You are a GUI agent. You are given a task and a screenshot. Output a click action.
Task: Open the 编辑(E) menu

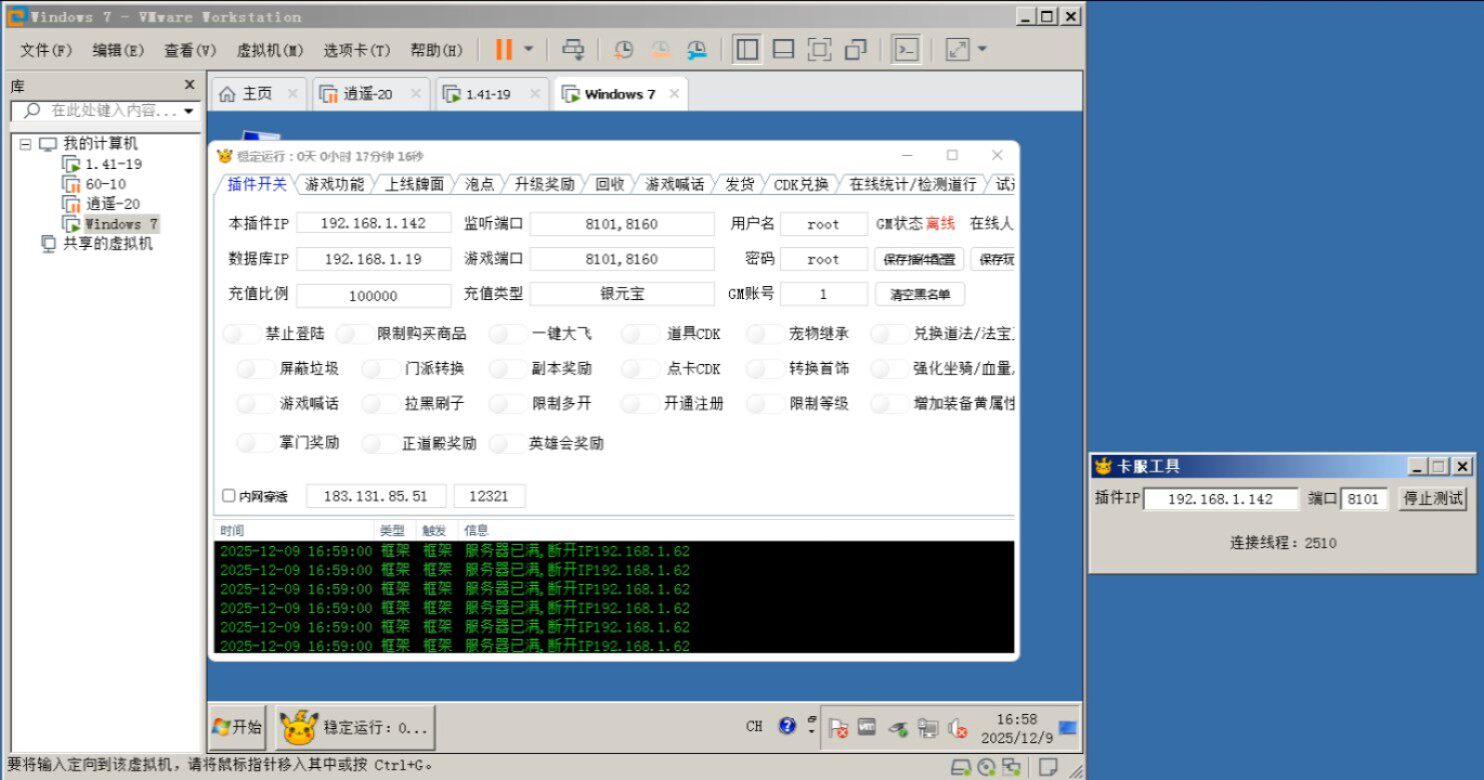pos(119,50)
